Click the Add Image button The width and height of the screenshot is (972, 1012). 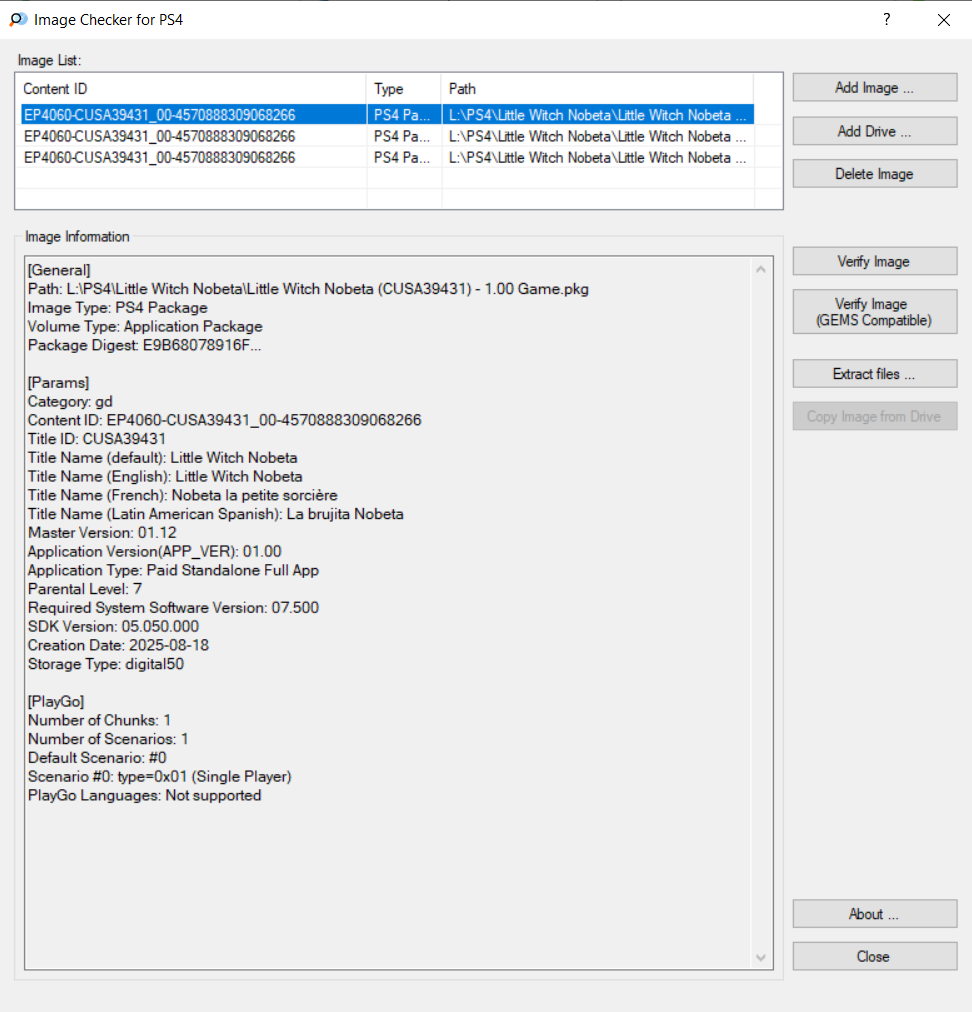(x=875, y=87)
